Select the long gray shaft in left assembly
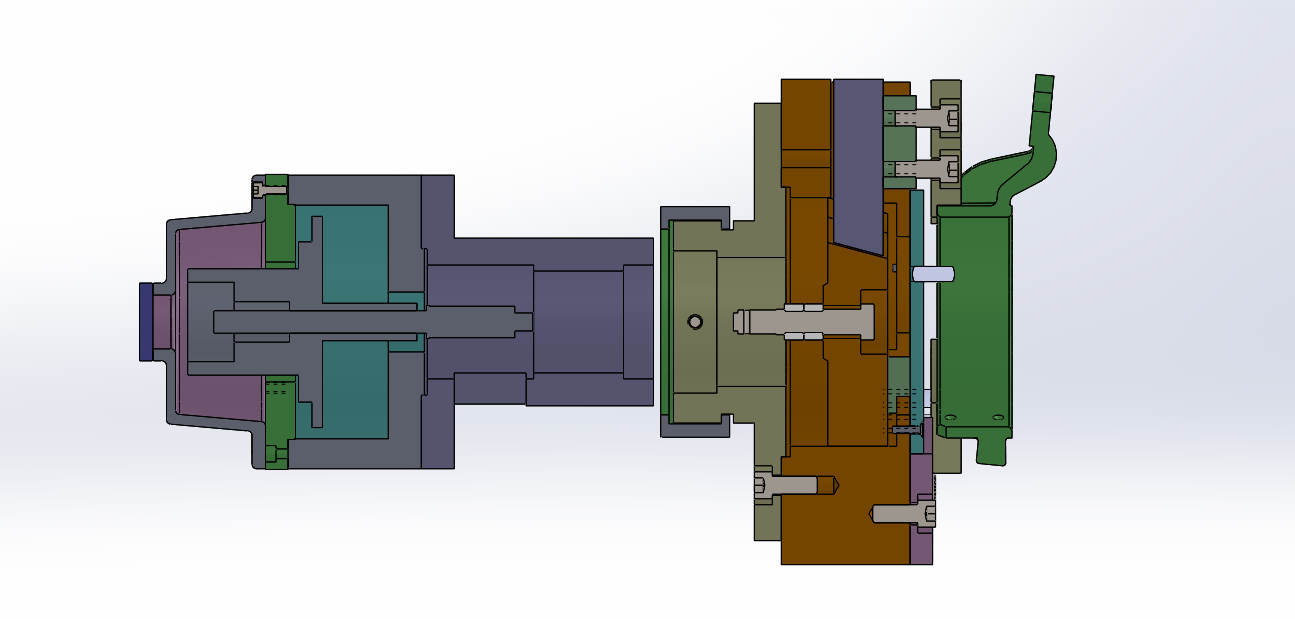This screenshot has width=1295, height=619. click(x=371, y=322)
